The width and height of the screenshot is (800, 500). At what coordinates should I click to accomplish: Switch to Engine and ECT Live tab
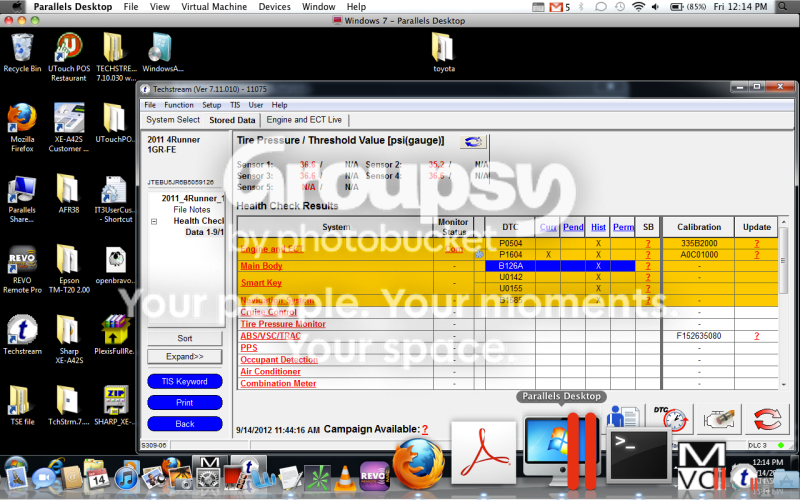coord(304,120)
